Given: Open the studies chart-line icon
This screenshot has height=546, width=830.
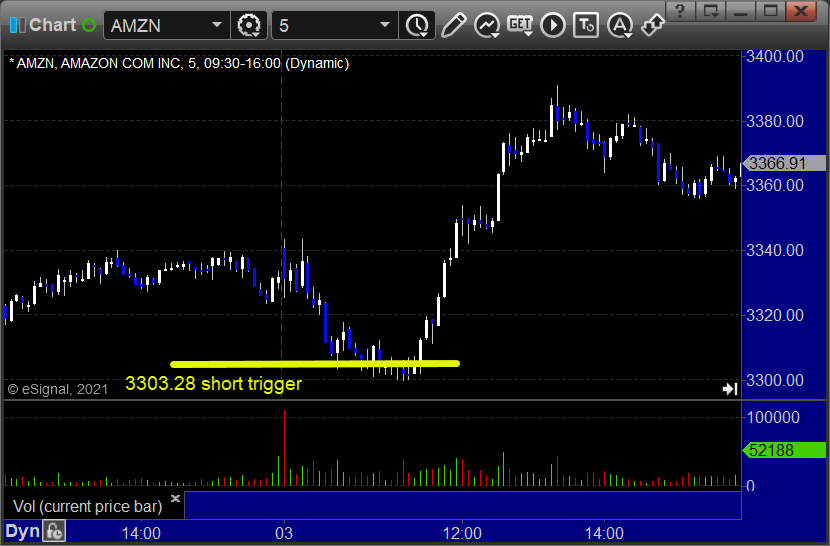Looking at the screenshot, I should pos(486,25).
